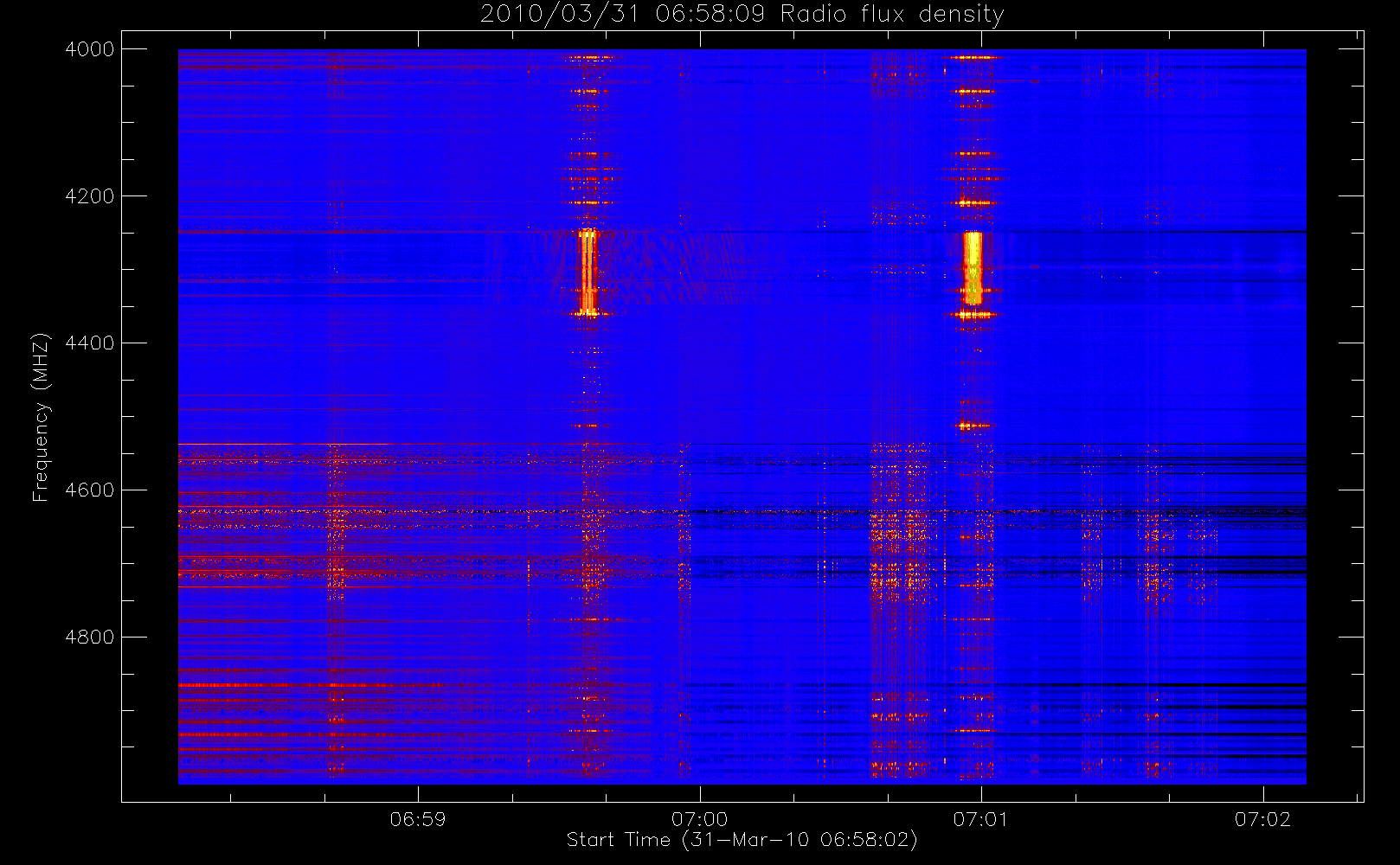
Task: Click the 06:59 time tick label
Action: (x=418, y=819)
